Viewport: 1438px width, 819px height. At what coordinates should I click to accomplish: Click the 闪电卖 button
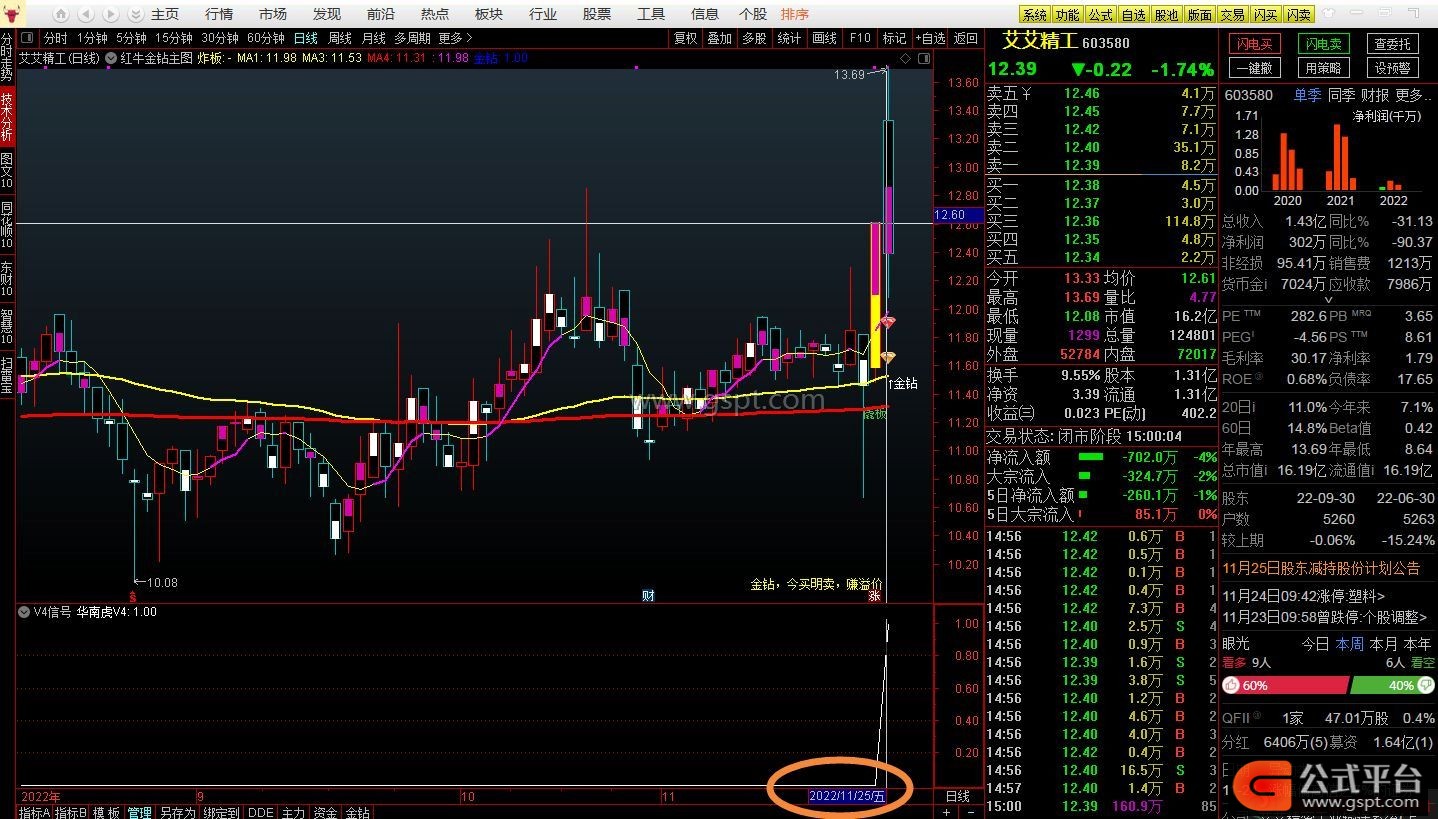pos(1322,44)
